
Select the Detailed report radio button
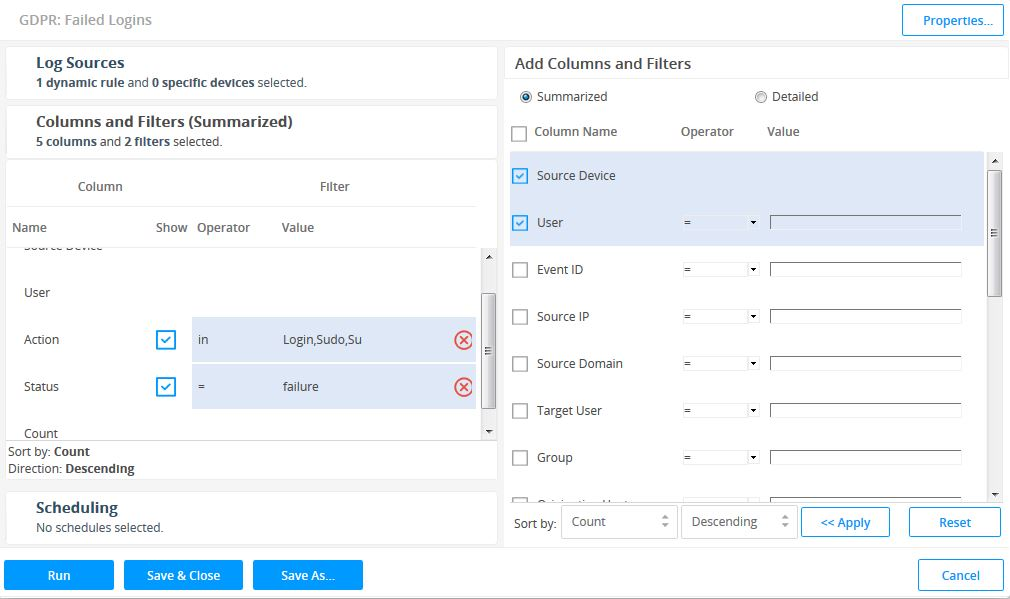pos(761,97)
